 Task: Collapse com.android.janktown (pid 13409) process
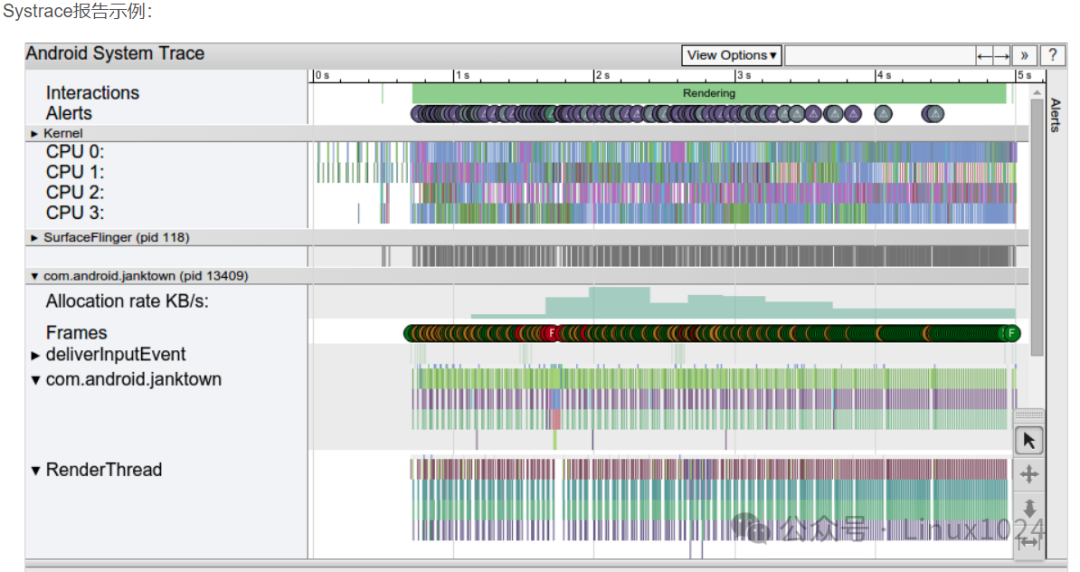tap(34, 276)
